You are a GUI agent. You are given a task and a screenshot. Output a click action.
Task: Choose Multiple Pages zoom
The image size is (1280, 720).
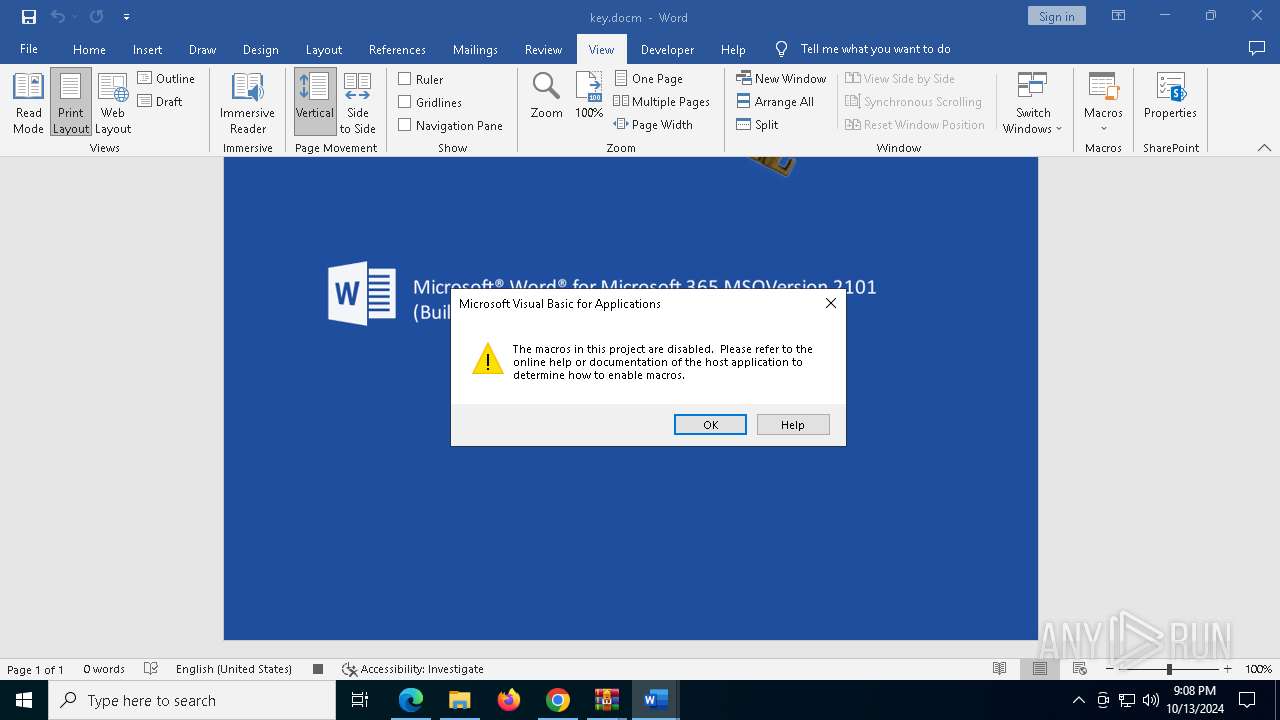pos(661,101)
